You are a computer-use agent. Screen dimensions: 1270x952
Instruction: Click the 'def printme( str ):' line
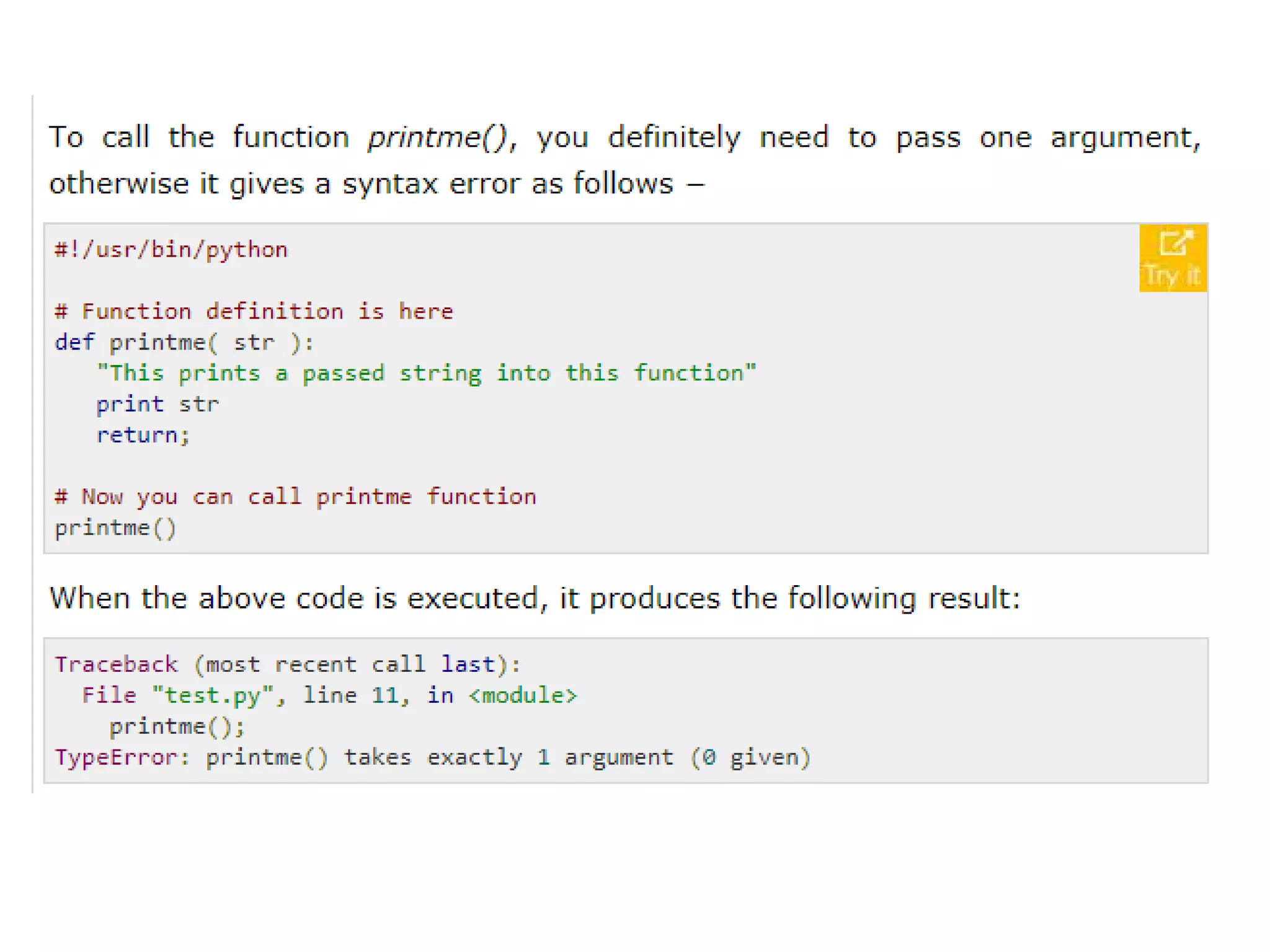(x=184, y=342)
